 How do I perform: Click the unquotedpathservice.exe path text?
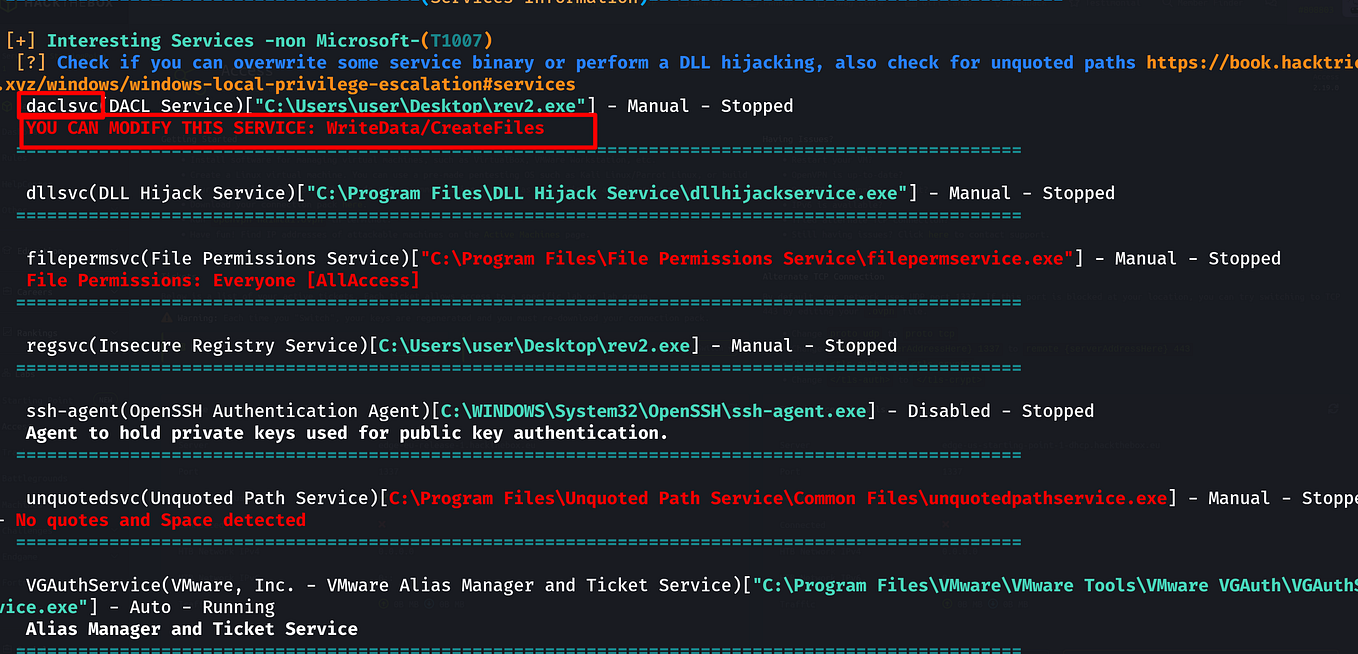click(x=1050, y=497)
